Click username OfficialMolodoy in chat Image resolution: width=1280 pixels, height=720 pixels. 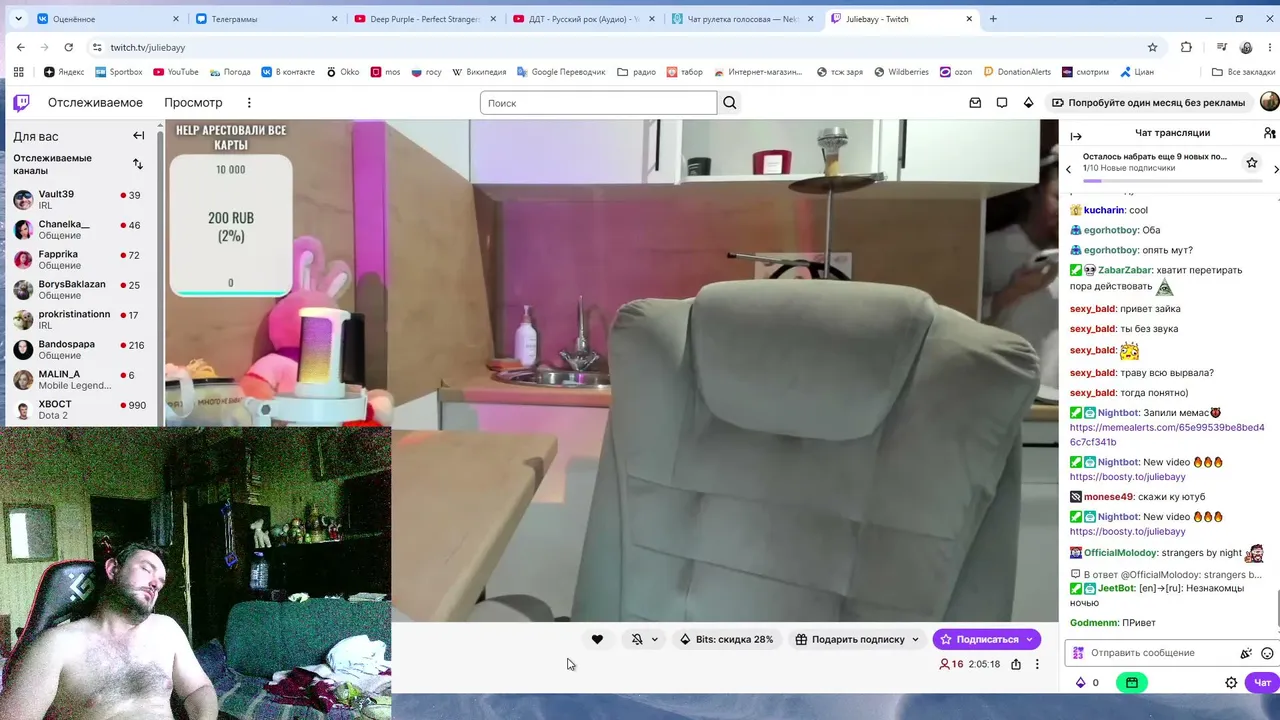click(x=1121, y=553)
